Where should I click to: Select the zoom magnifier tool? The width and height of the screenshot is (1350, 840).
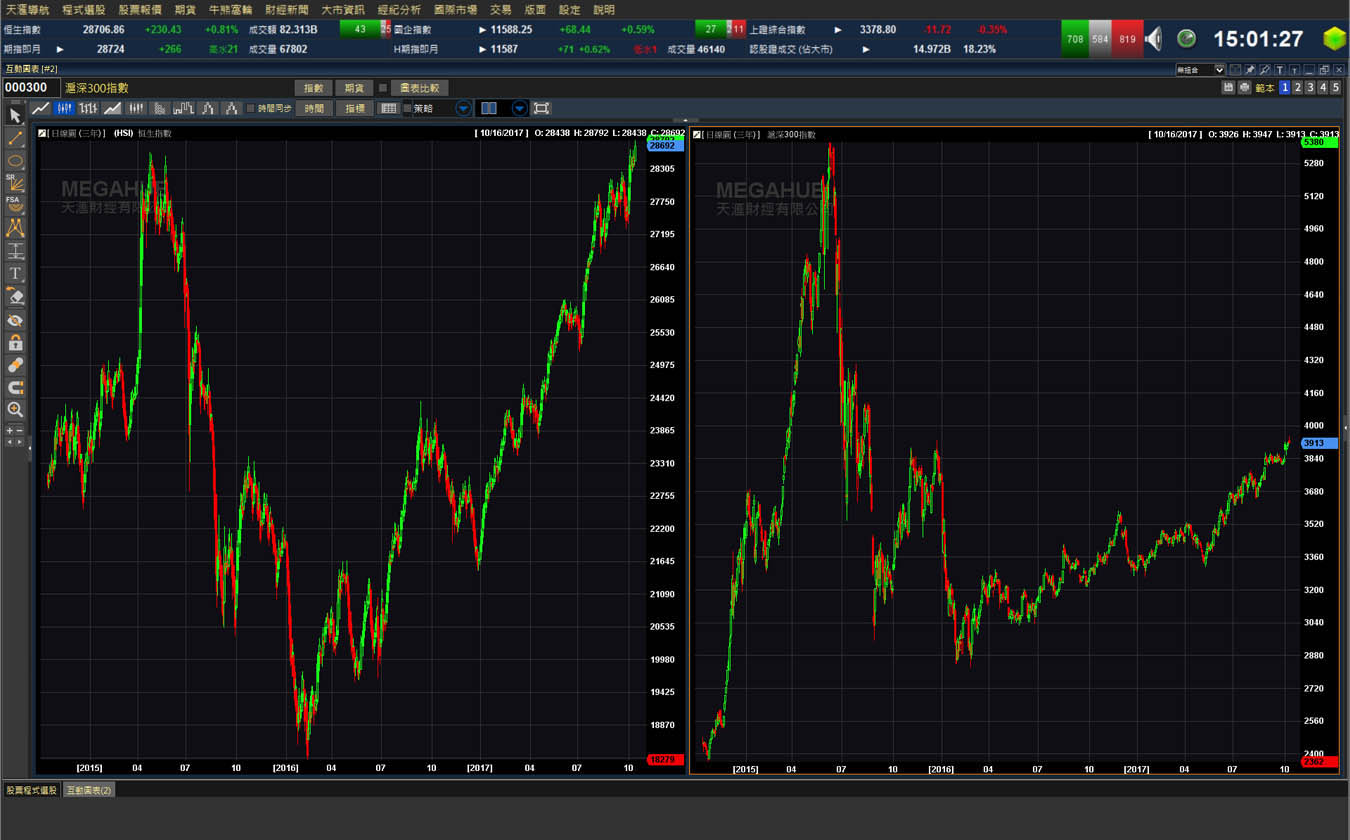tap(15, 409)
